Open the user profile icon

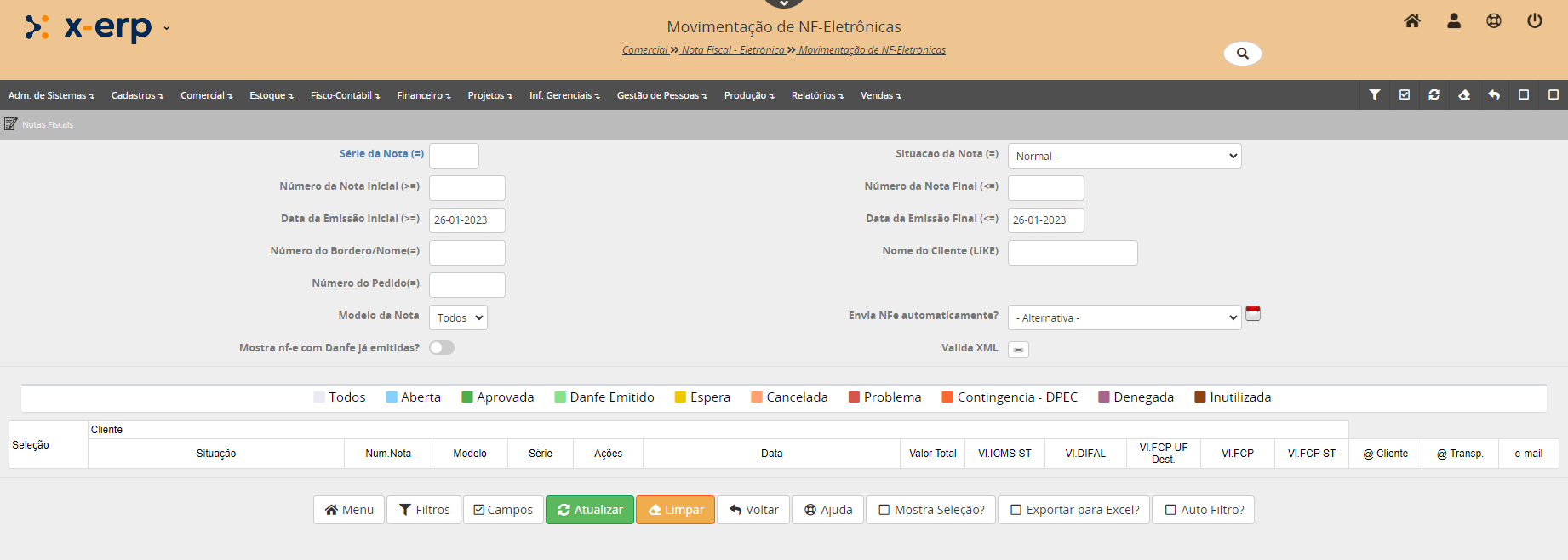click(1454, 21)
